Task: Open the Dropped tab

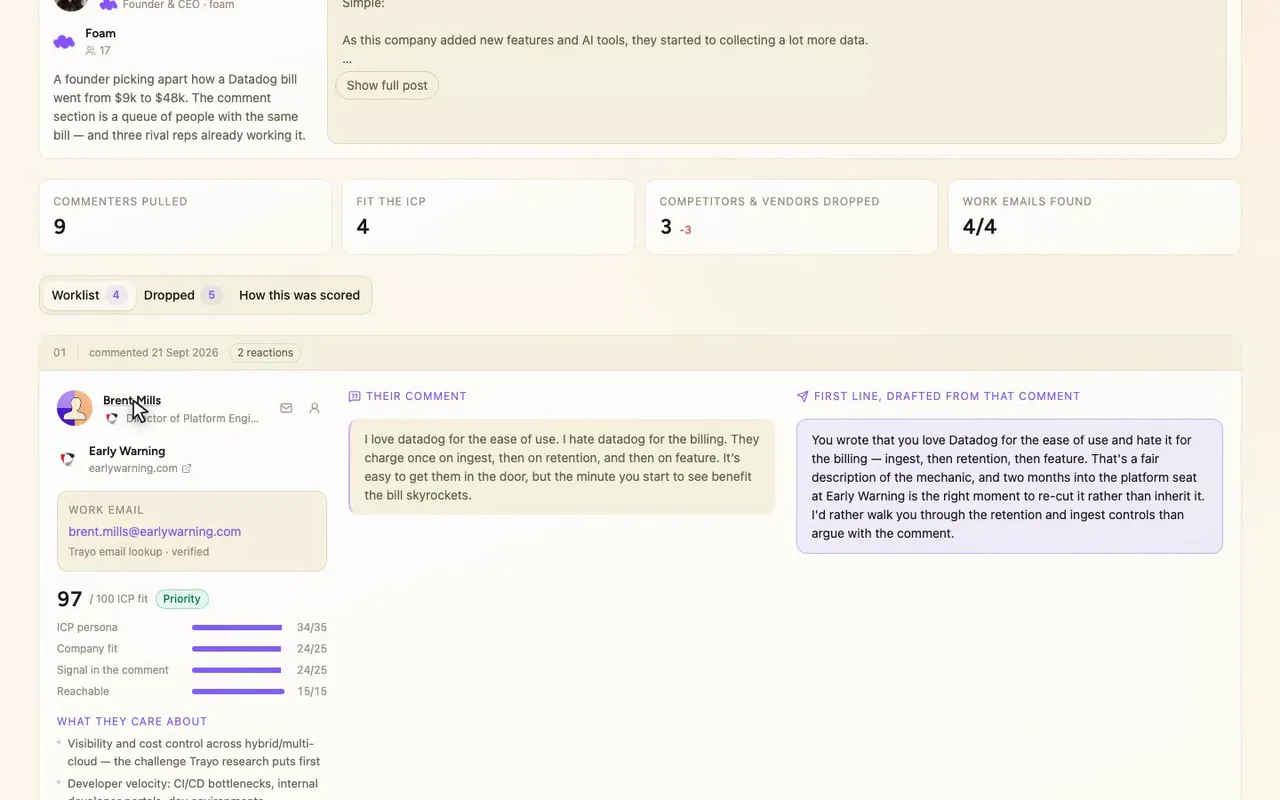Action: point(182,295)
